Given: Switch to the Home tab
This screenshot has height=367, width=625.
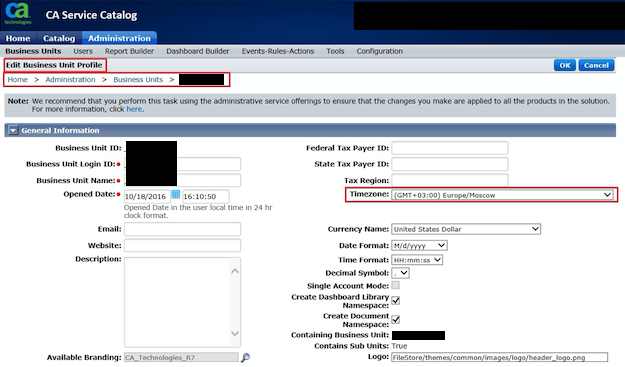Looking at the screenshot, I should 18,38.
